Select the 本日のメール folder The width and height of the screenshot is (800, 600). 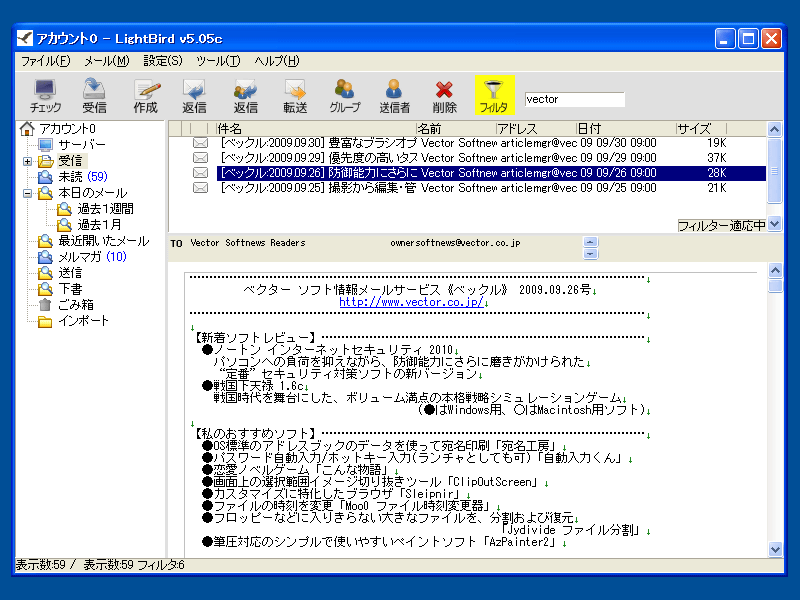[x=92, y=193]
